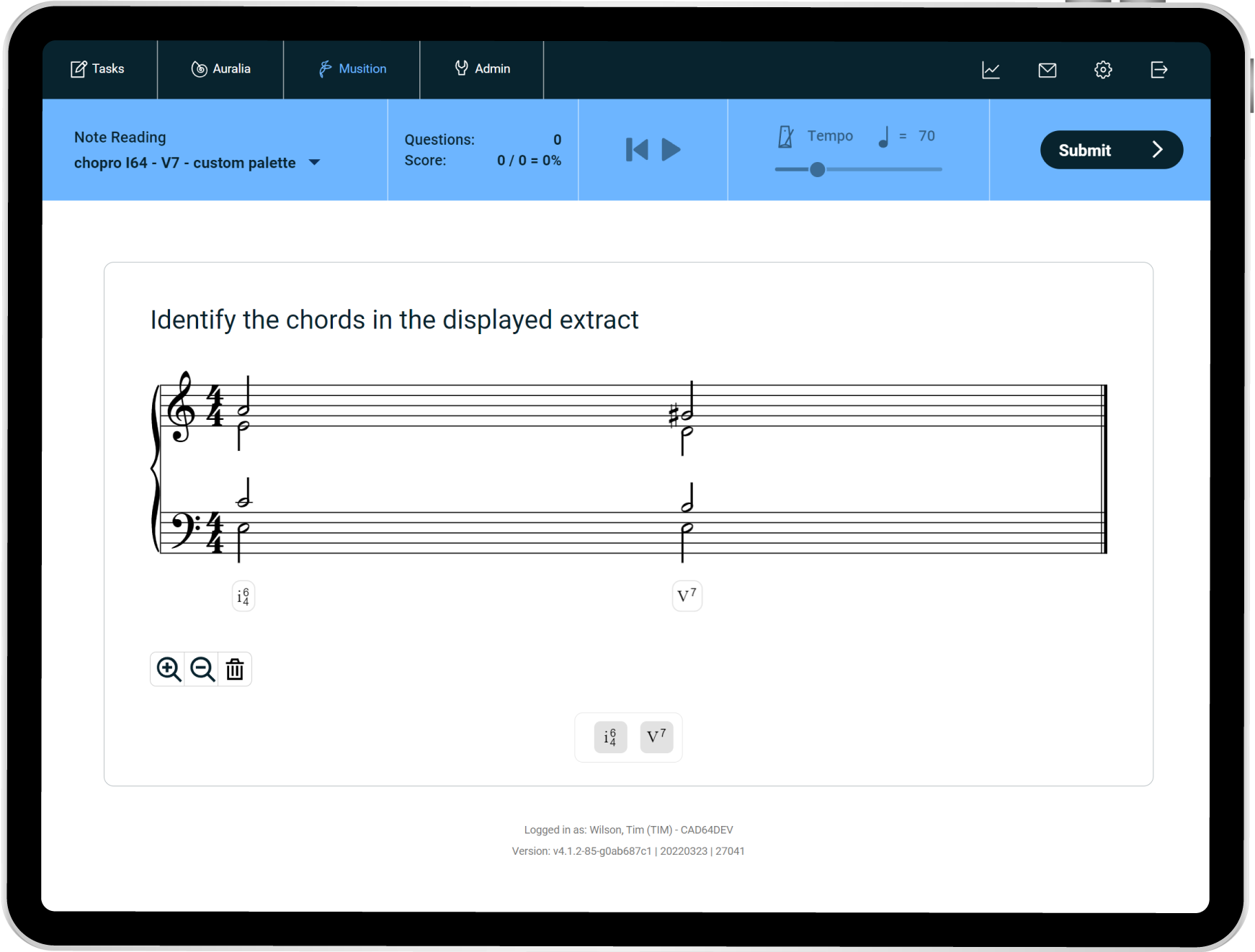This screenshot has width=1255, height=952.
Task: Open the Admin tab
Action: point(482,69)
